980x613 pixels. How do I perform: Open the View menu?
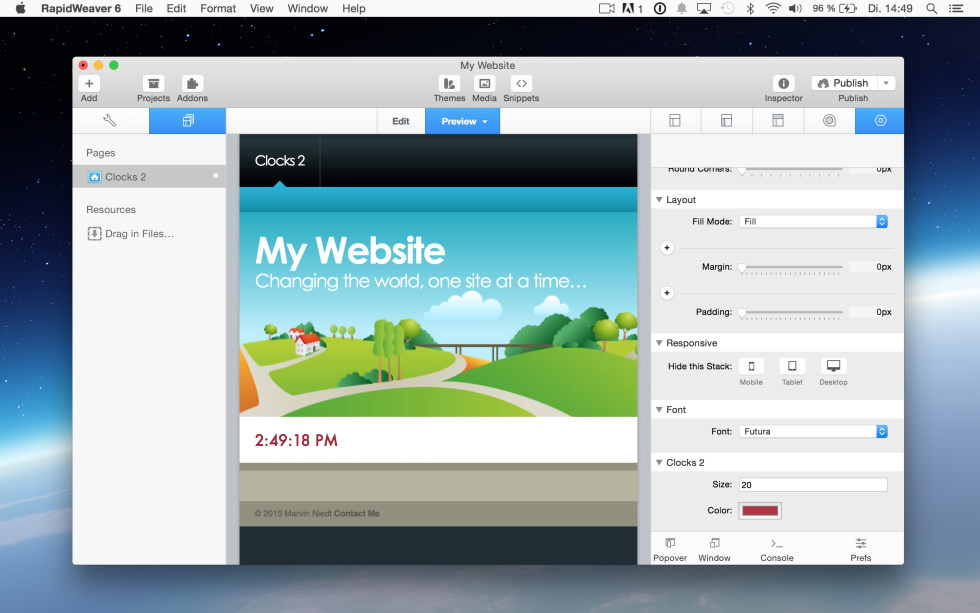point(261,9)
